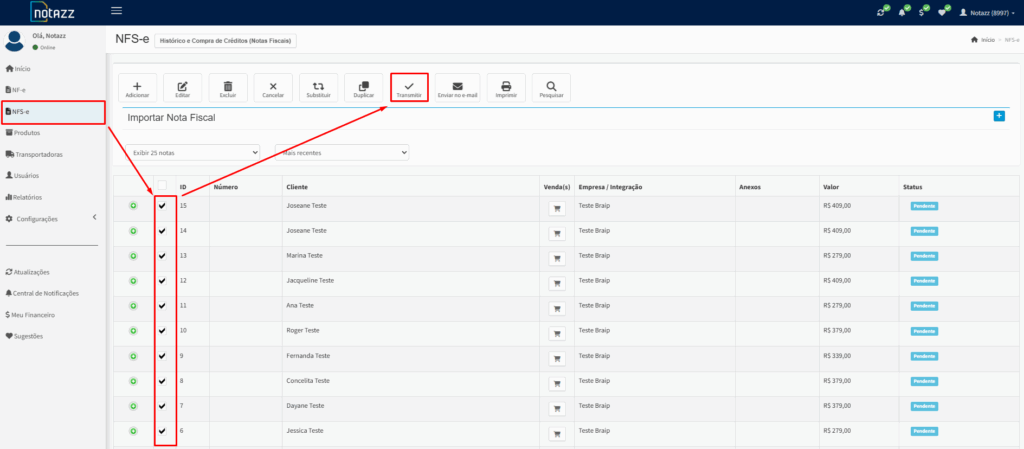The height and width of the screenshot is (449, 1024).
Task: Open the notifications bell in top bar
Action: pos(903,12)
